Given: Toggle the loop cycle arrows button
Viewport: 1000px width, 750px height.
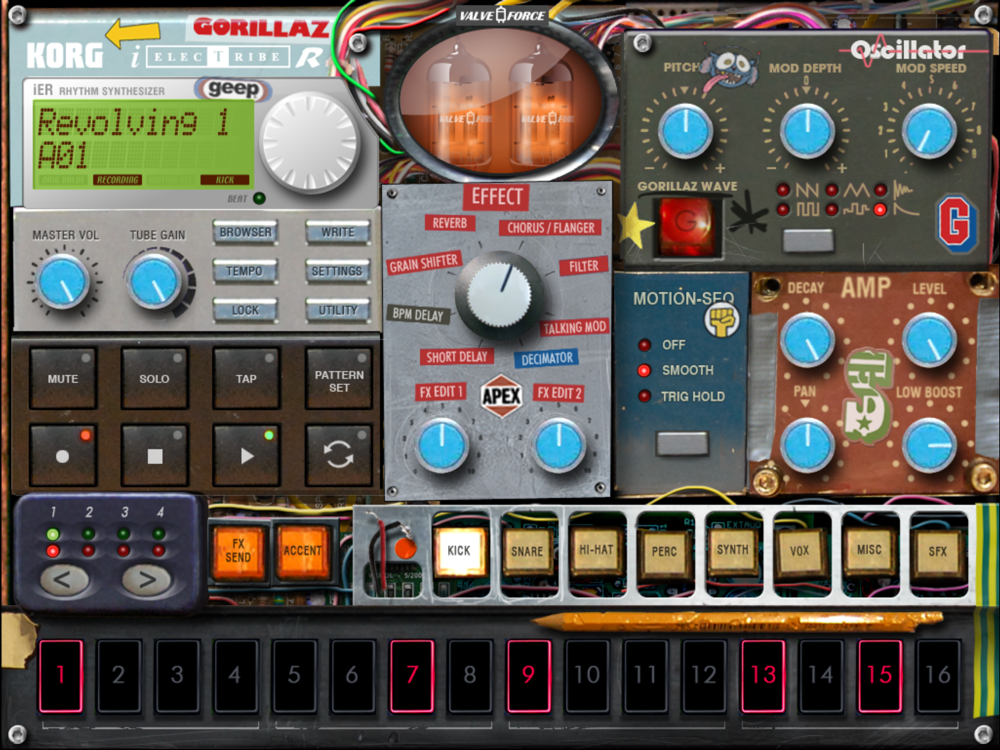Looking at the screenshot, I should click(338, 455).
